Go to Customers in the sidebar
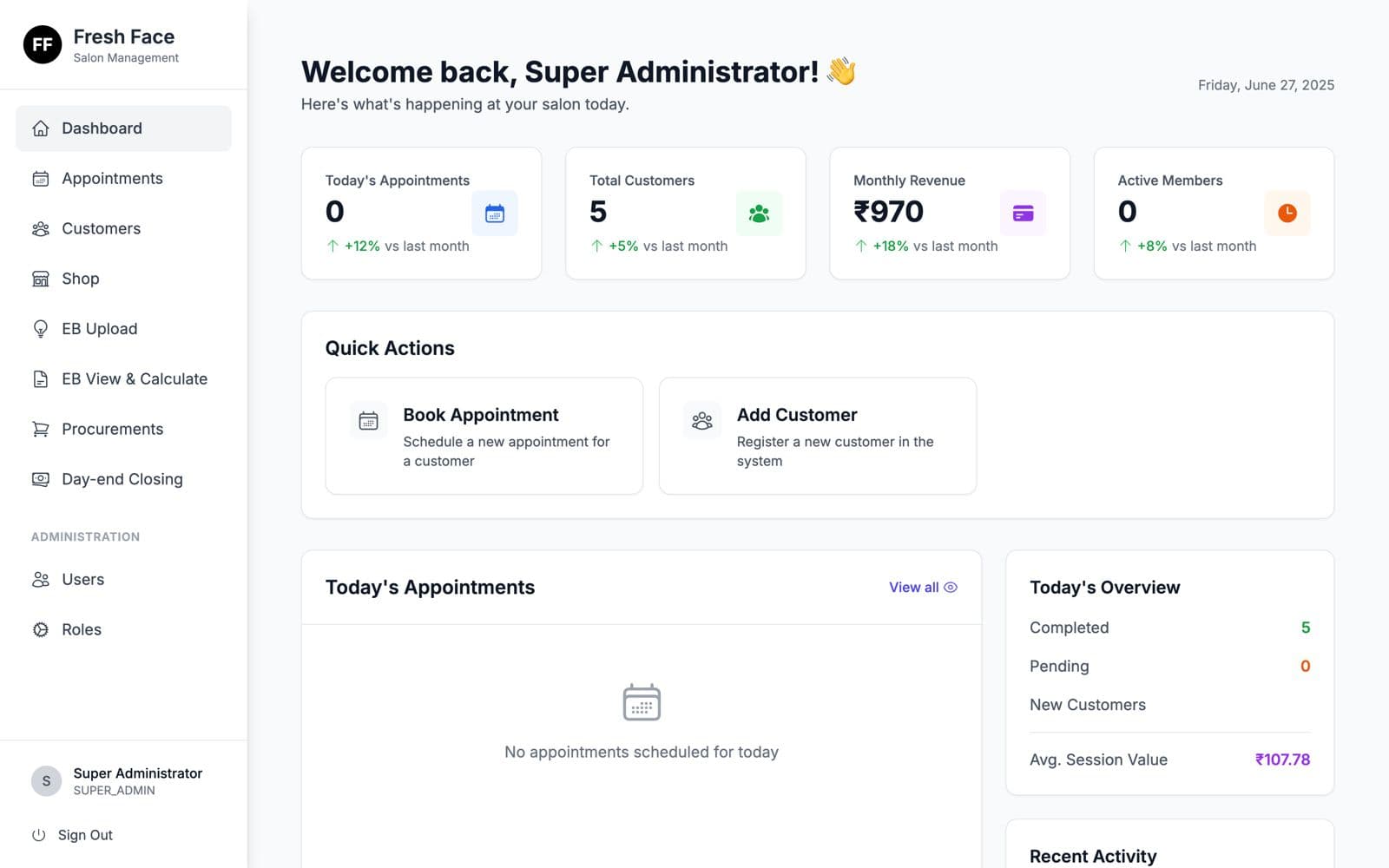 tap(101, 229)
